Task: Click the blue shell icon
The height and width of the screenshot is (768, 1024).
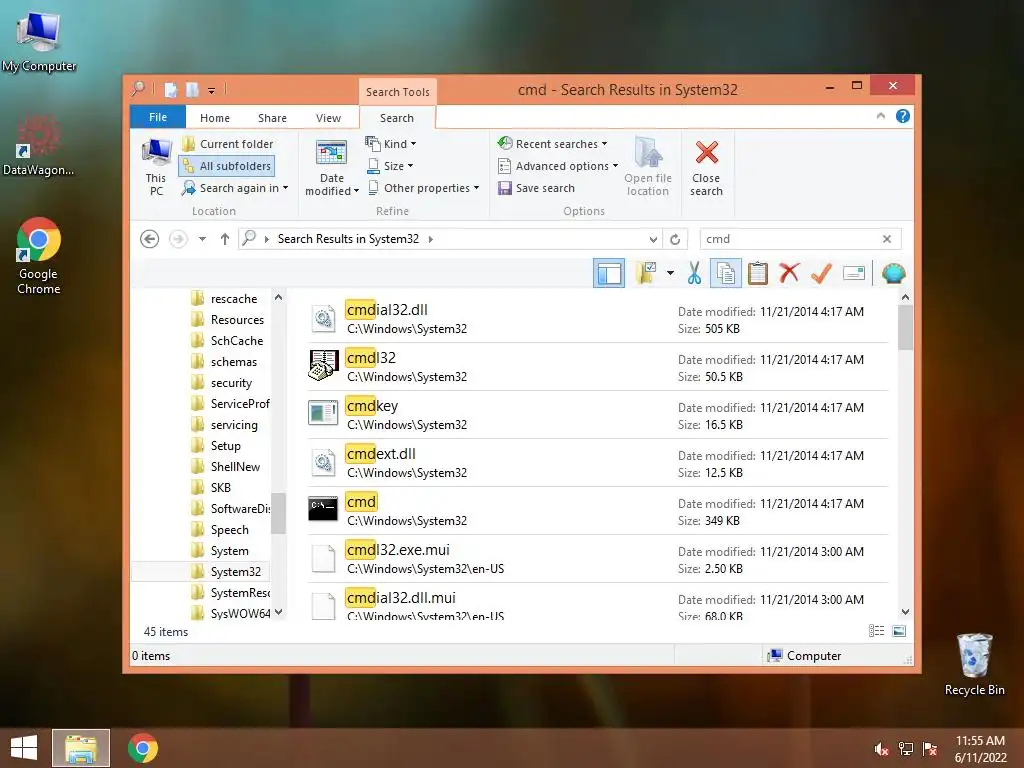Action: [893, 273]
